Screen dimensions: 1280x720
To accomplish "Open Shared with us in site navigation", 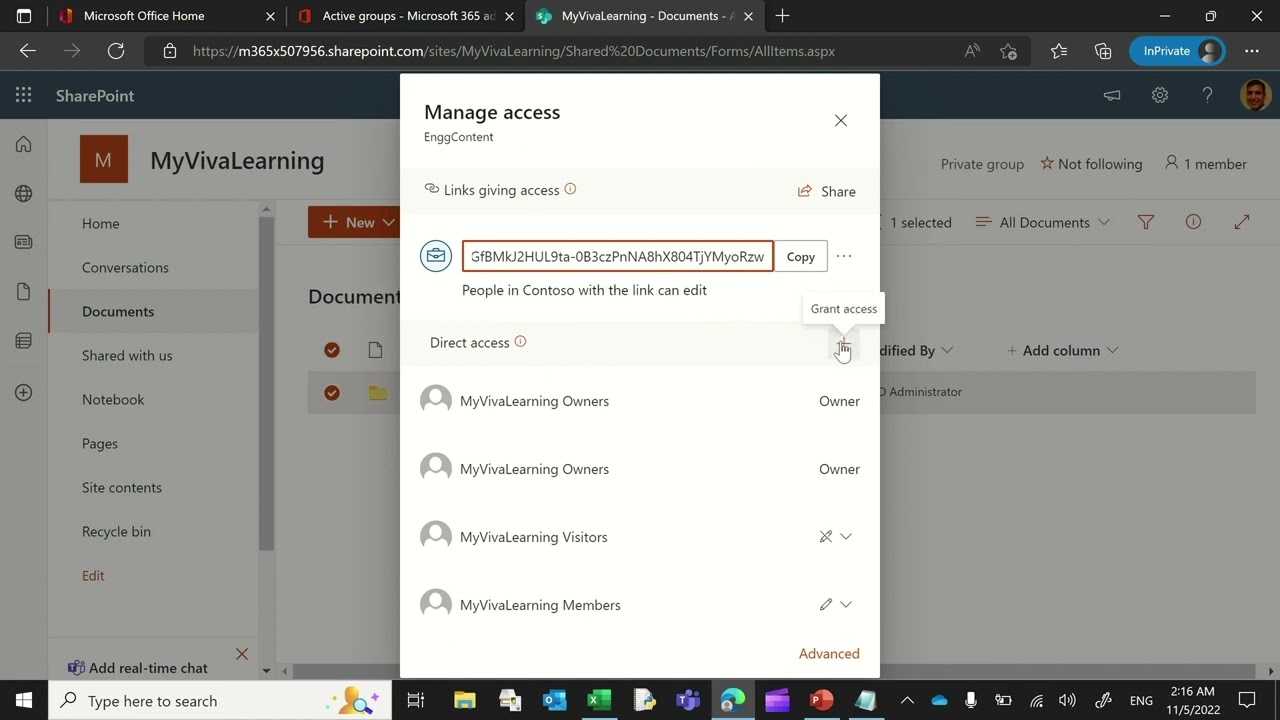I will click(x=127, y=356).
